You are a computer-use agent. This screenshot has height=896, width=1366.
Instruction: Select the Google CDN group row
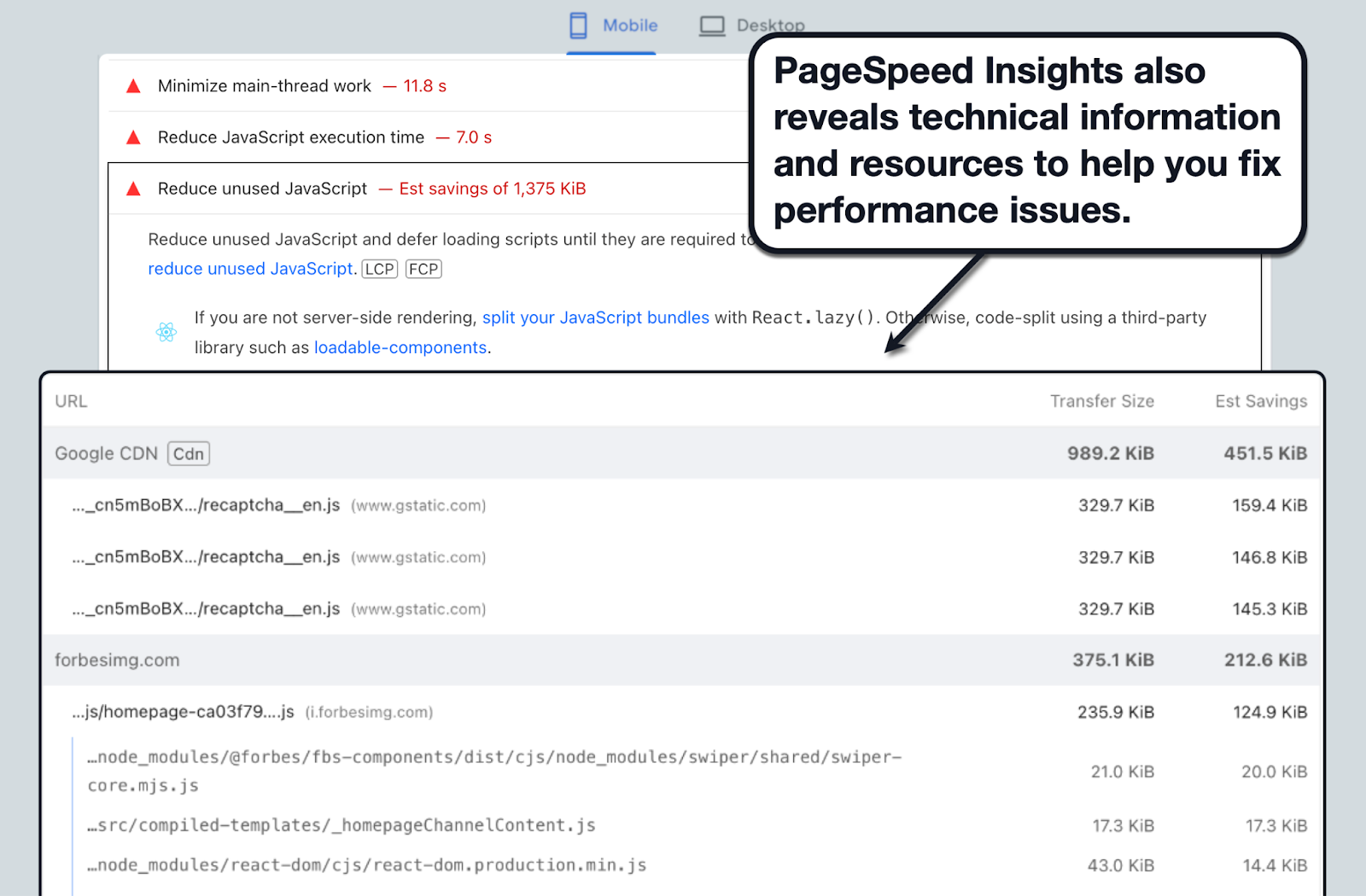click(x=681, y=453)
